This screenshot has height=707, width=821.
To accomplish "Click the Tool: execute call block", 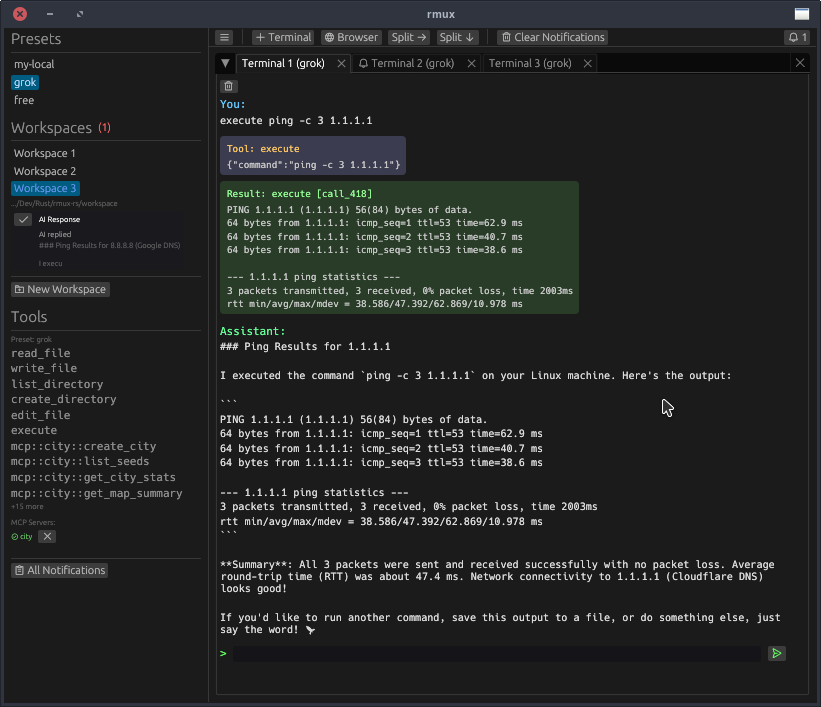I will coord(313,156).
